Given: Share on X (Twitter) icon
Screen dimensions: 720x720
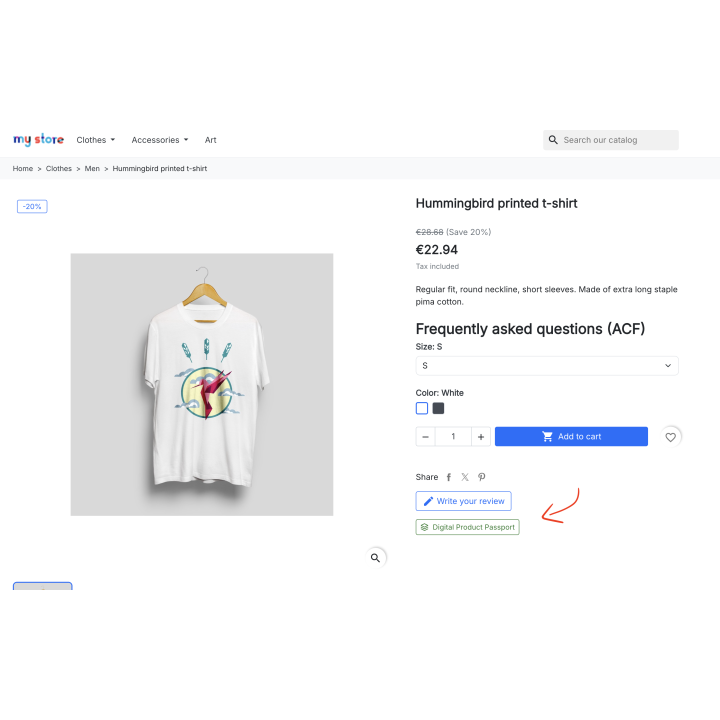Looking at the screenshot, I should [x=465, y=478].
